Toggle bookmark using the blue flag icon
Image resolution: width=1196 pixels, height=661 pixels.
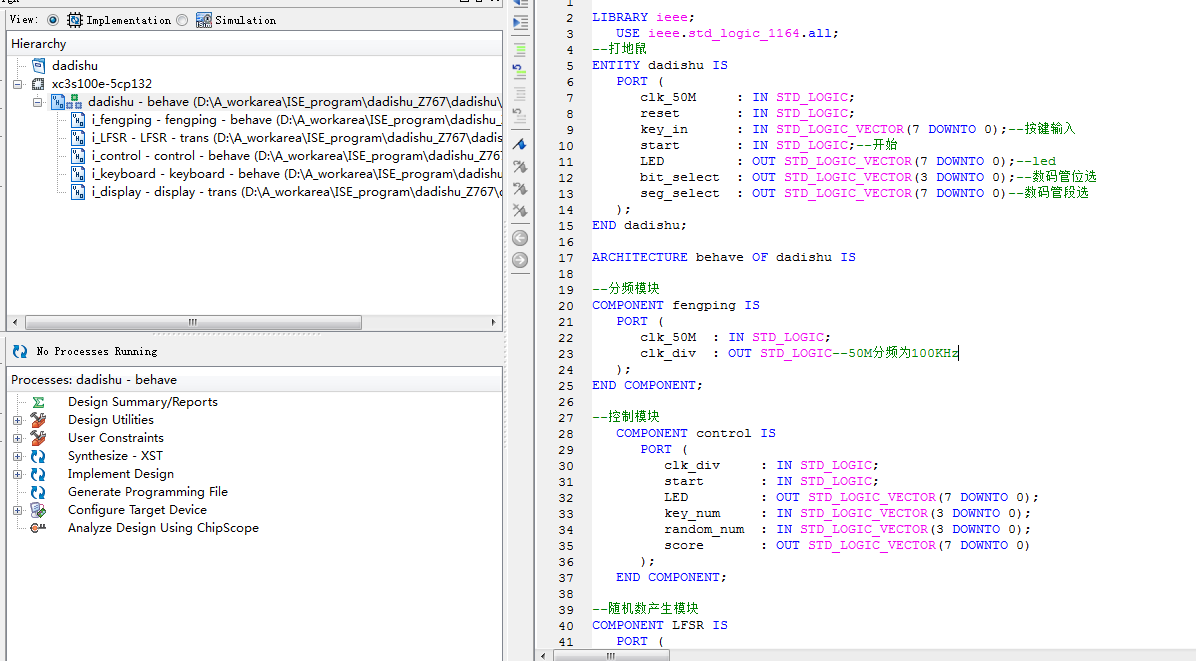tap(520, 145)
